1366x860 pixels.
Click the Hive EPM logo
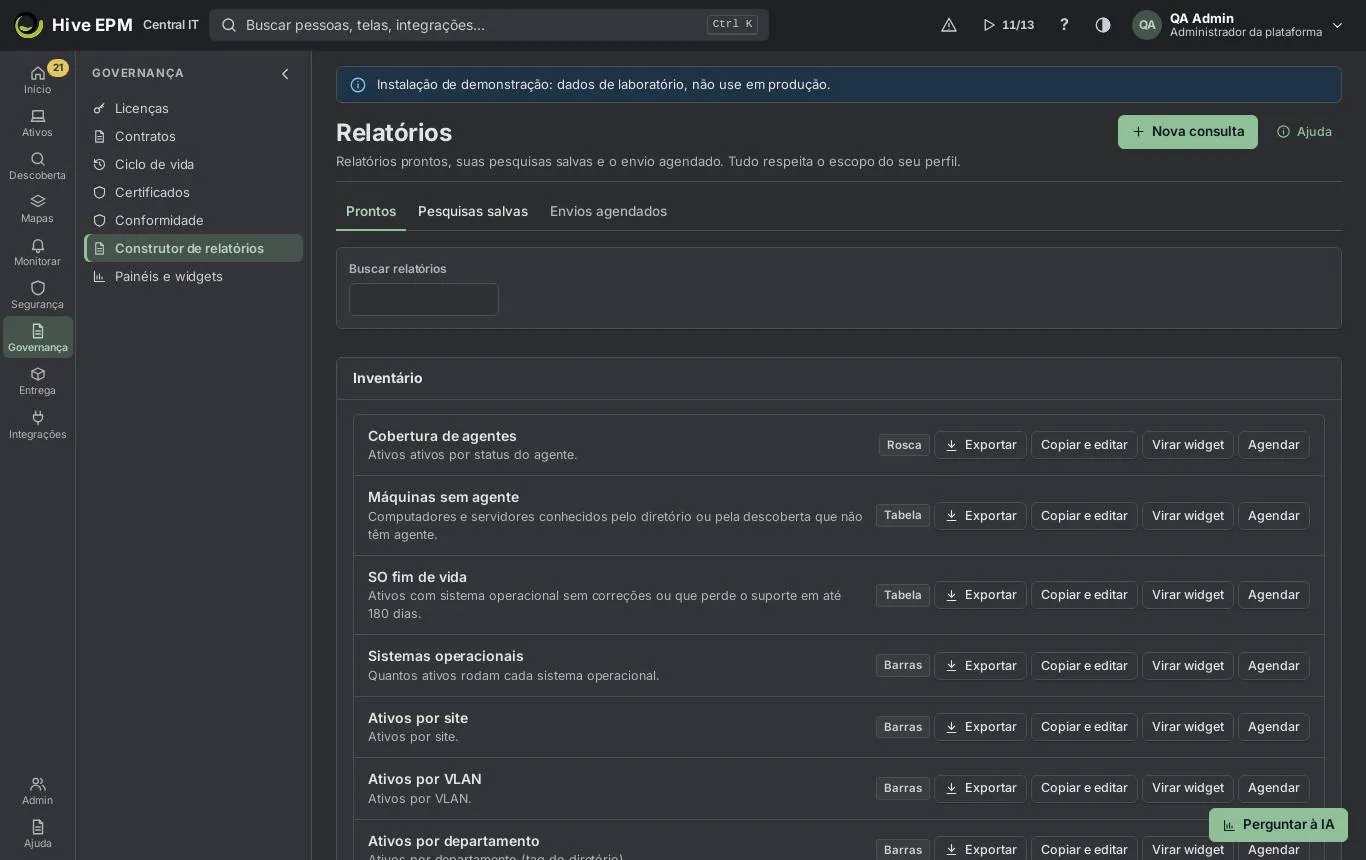pyautogui.click(x=74, y=25)
